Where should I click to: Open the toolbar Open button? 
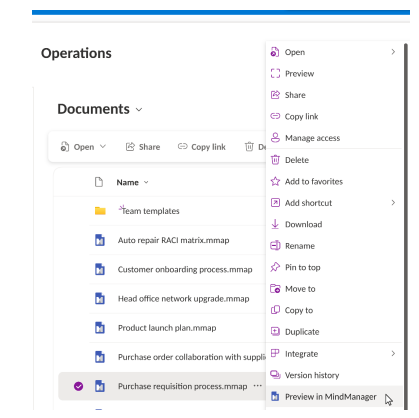(x=78, y=147)
